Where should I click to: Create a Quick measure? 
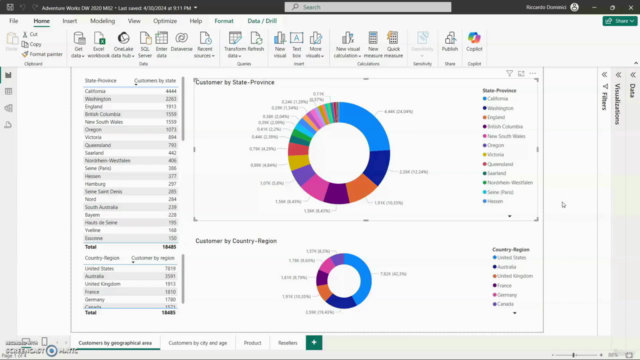pyautogui.click(x=393, y=45)
